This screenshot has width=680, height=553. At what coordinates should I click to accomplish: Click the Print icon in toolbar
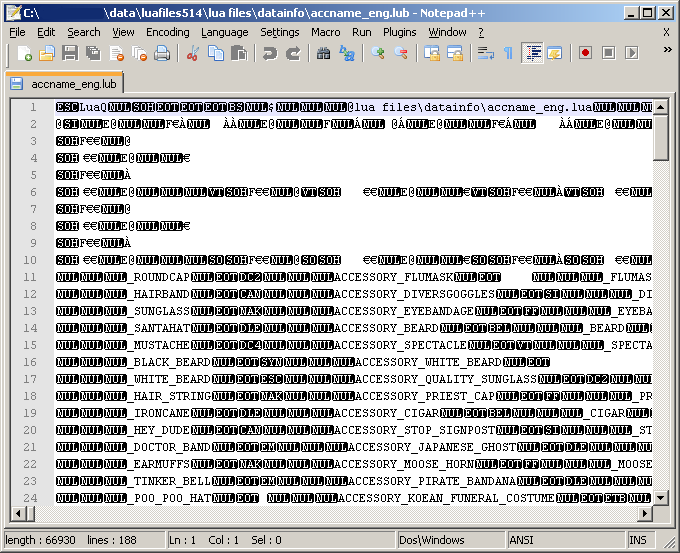click(161, 53)
